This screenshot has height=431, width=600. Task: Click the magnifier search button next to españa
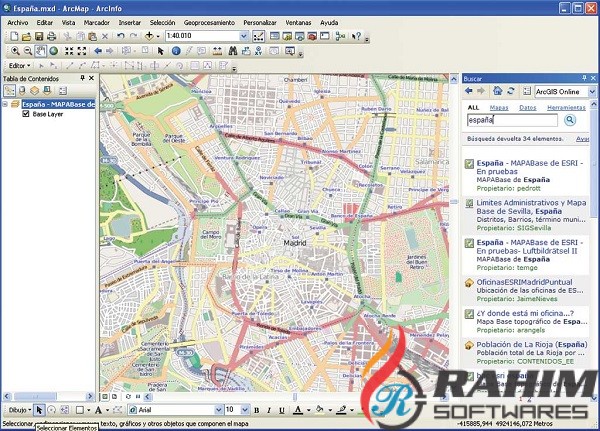pyautogui.click(x=570, y=120)
